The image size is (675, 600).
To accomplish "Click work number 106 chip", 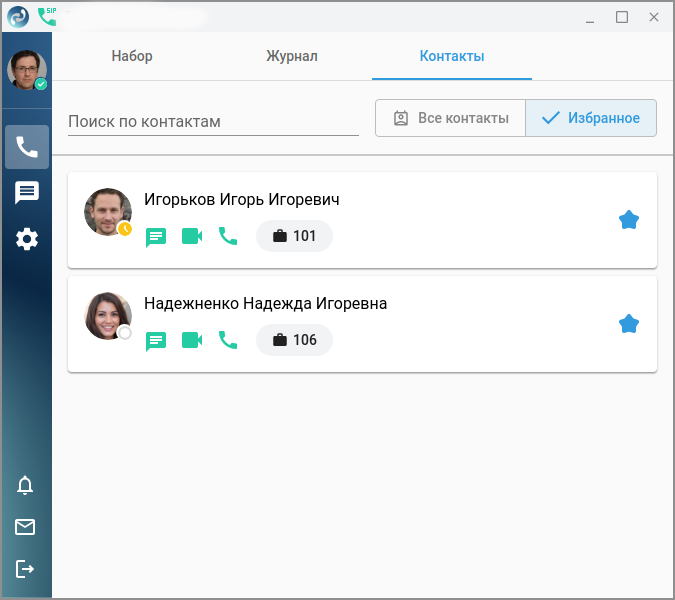I will 294,340.
